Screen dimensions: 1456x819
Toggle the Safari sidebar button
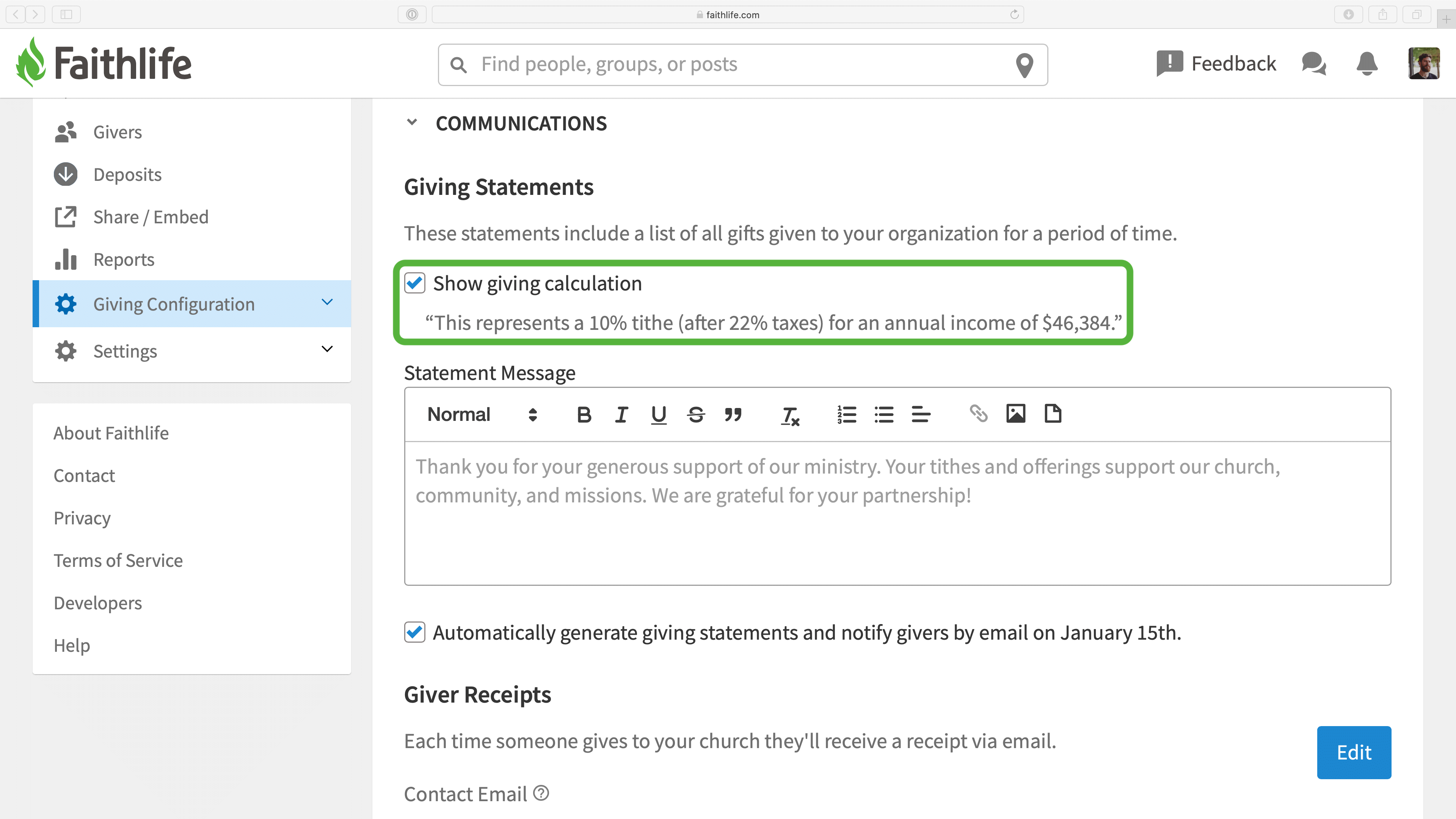pyautogui.click(x=66, y=14)
